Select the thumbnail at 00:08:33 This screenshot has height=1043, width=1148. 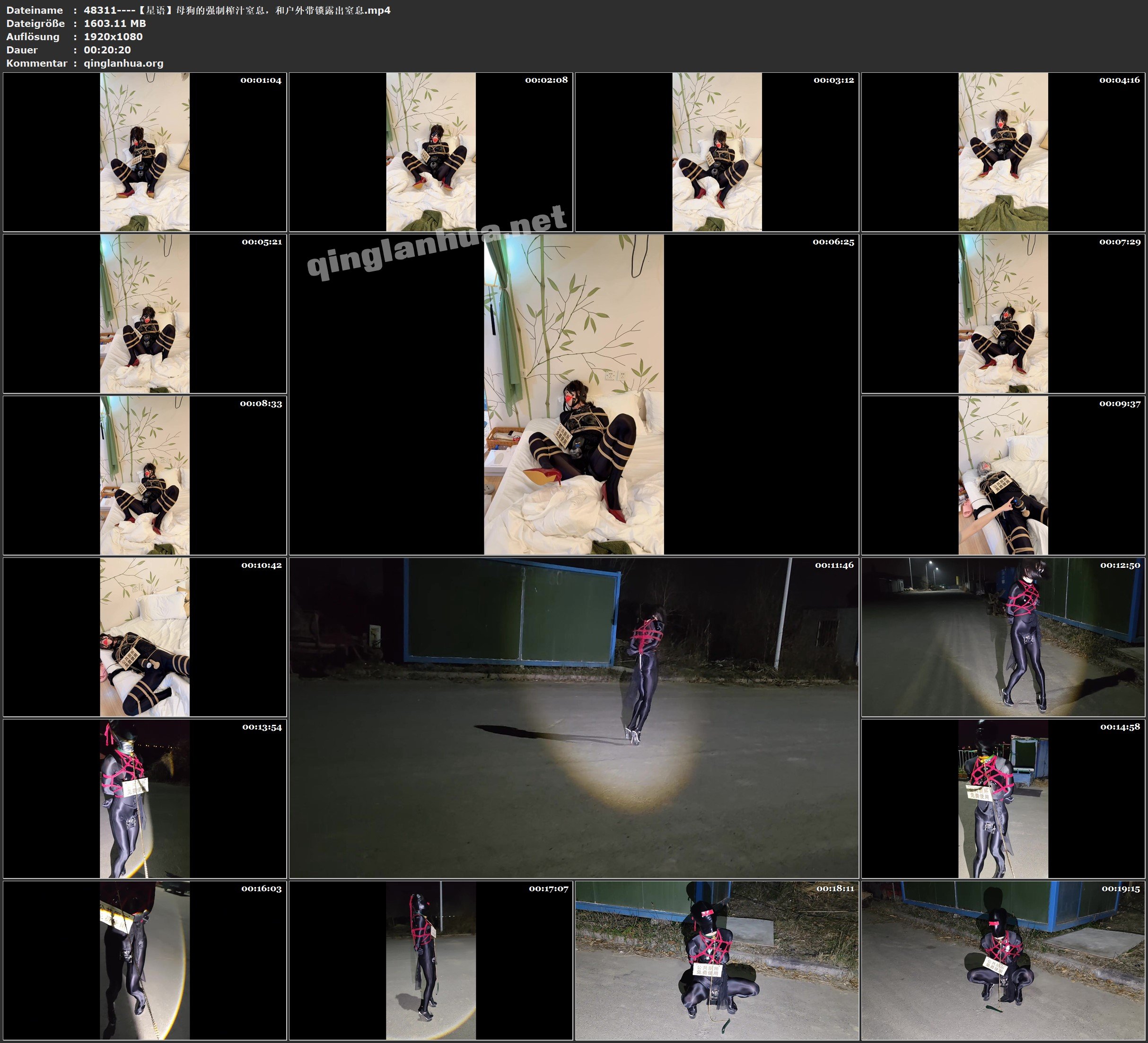point(145,475)
